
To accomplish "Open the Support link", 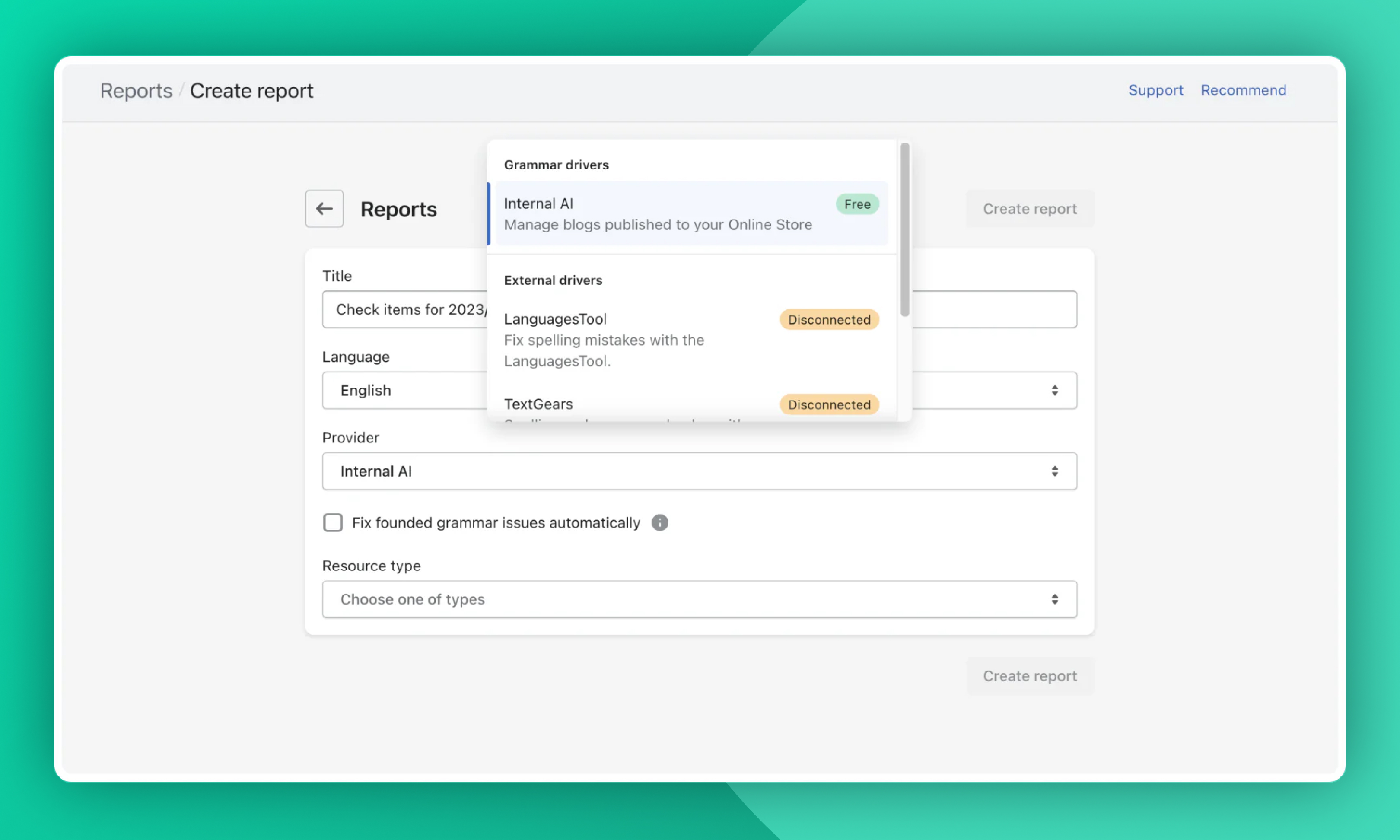I will point(1156,90).
